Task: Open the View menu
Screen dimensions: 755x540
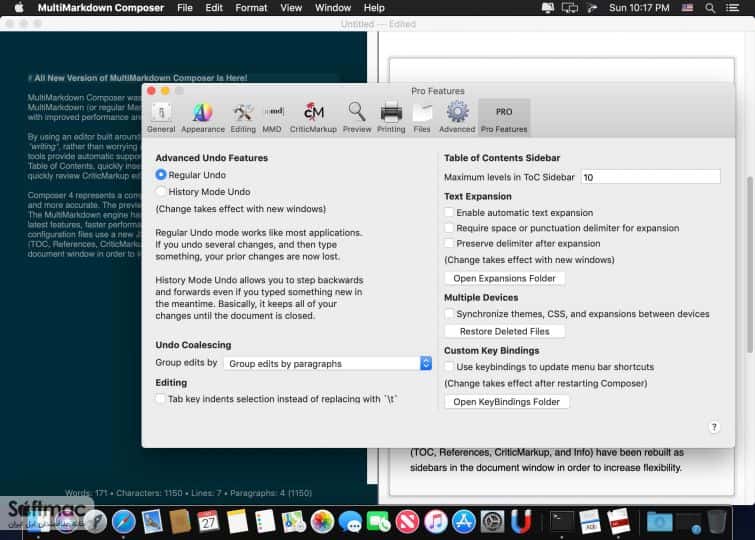Action: (x=291, y=8)
